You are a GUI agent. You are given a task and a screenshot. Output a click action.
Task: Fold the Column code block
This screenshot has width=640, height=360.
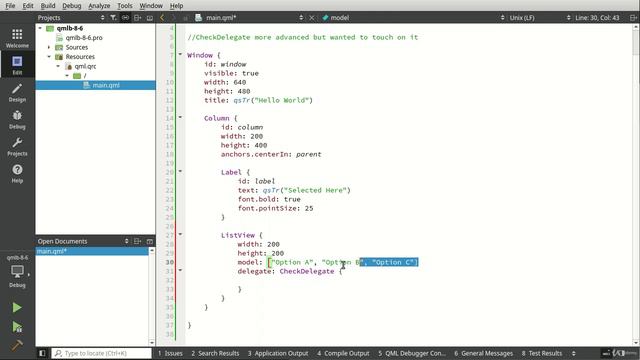[180, 118]
